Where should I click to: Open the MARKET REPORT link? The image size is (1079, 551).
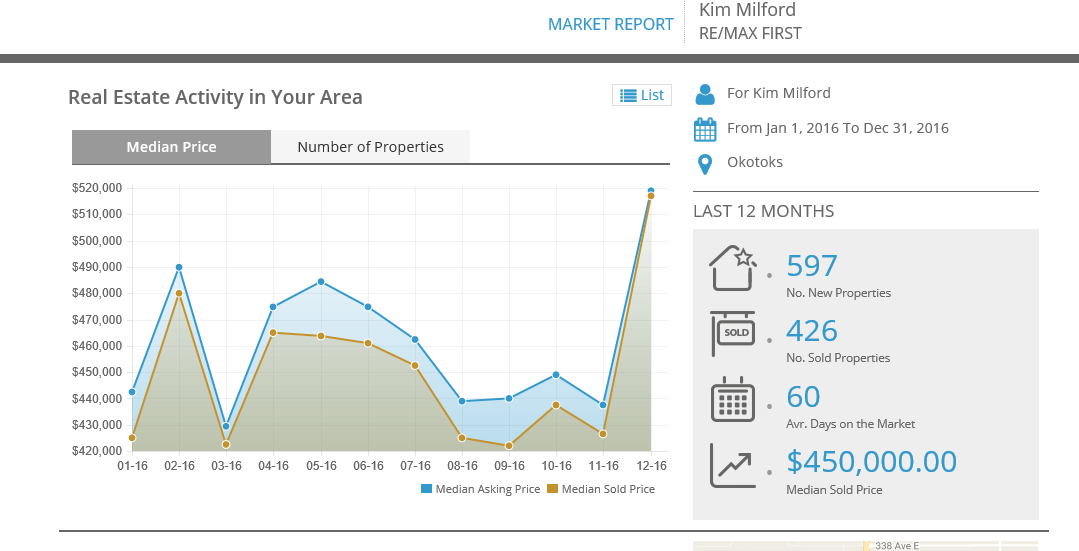tap(610, 24)
